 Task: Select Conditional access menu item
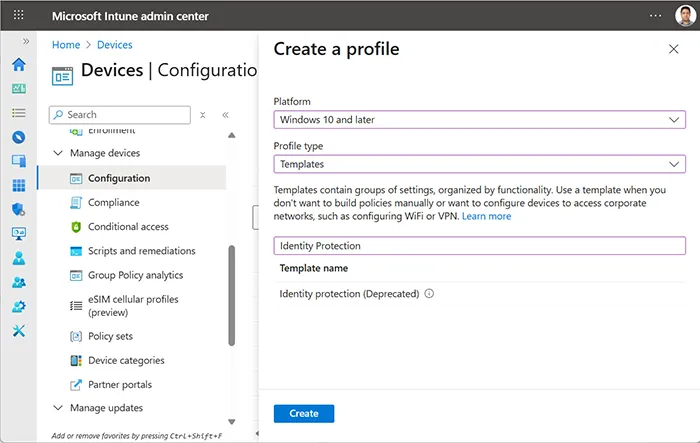click(x=128, y=227)
